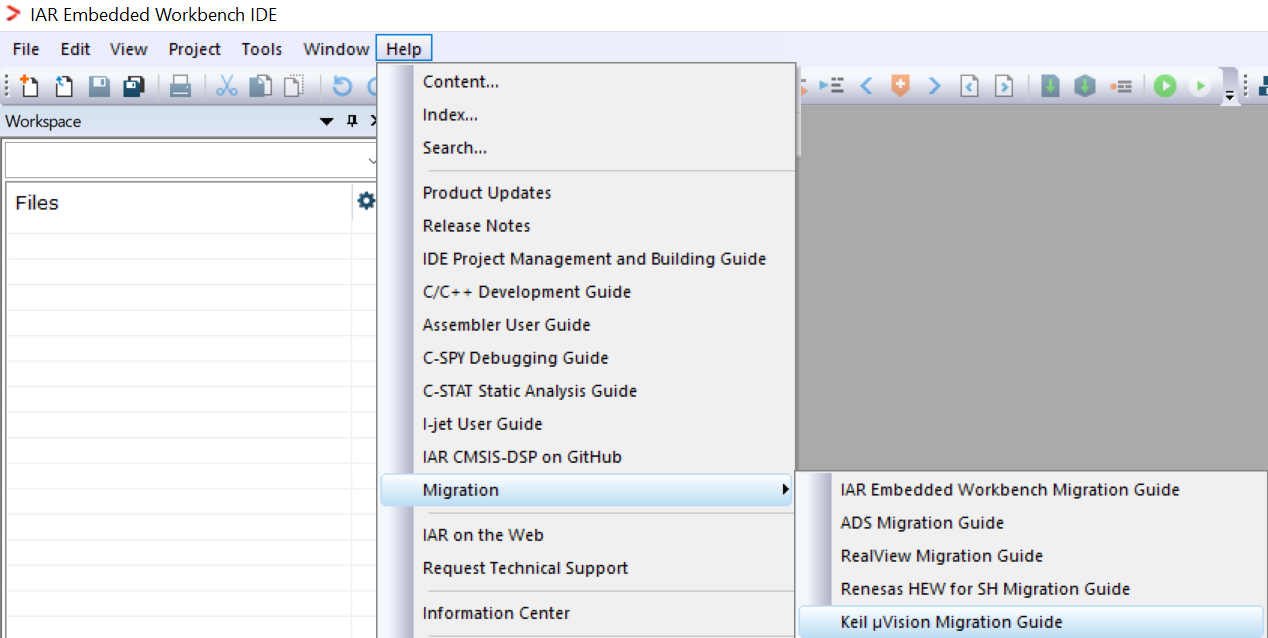Click the Compile icon with green arrow
This screenshot has height=638, width=1268.
click(1050, 87)
